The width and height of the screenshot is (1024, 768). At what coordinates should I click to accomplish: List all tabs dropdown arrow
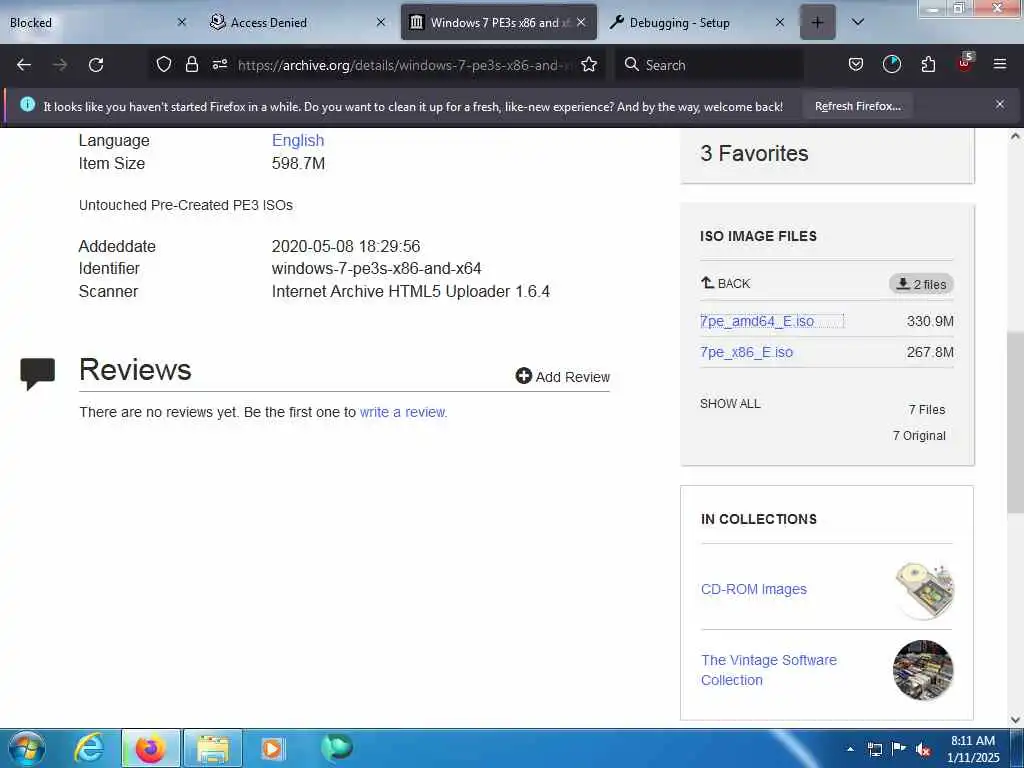(x=858, y=22)
